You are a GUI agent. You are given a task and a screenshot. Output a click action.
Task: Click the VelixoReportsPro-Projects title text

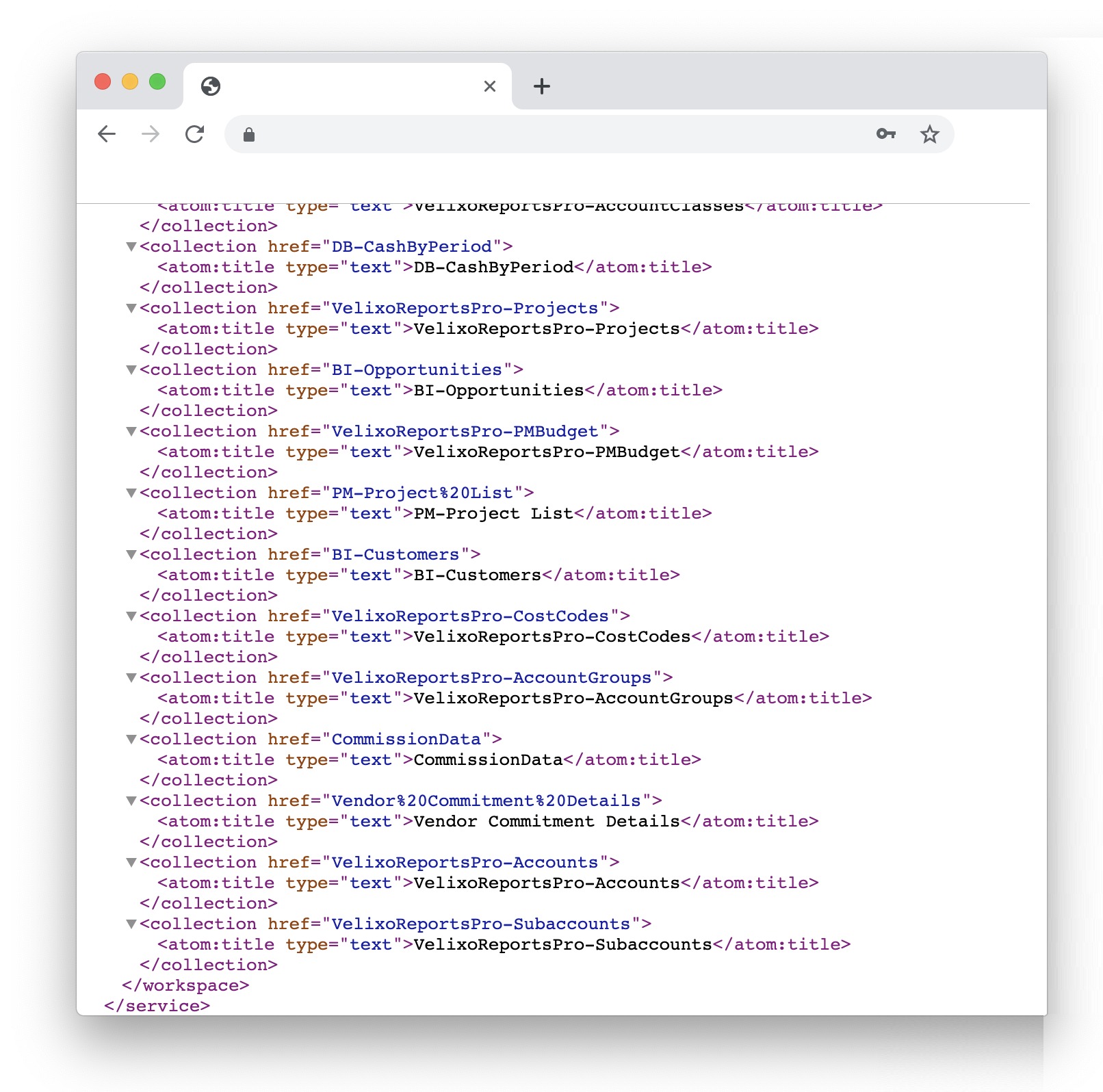coord(547,328)
